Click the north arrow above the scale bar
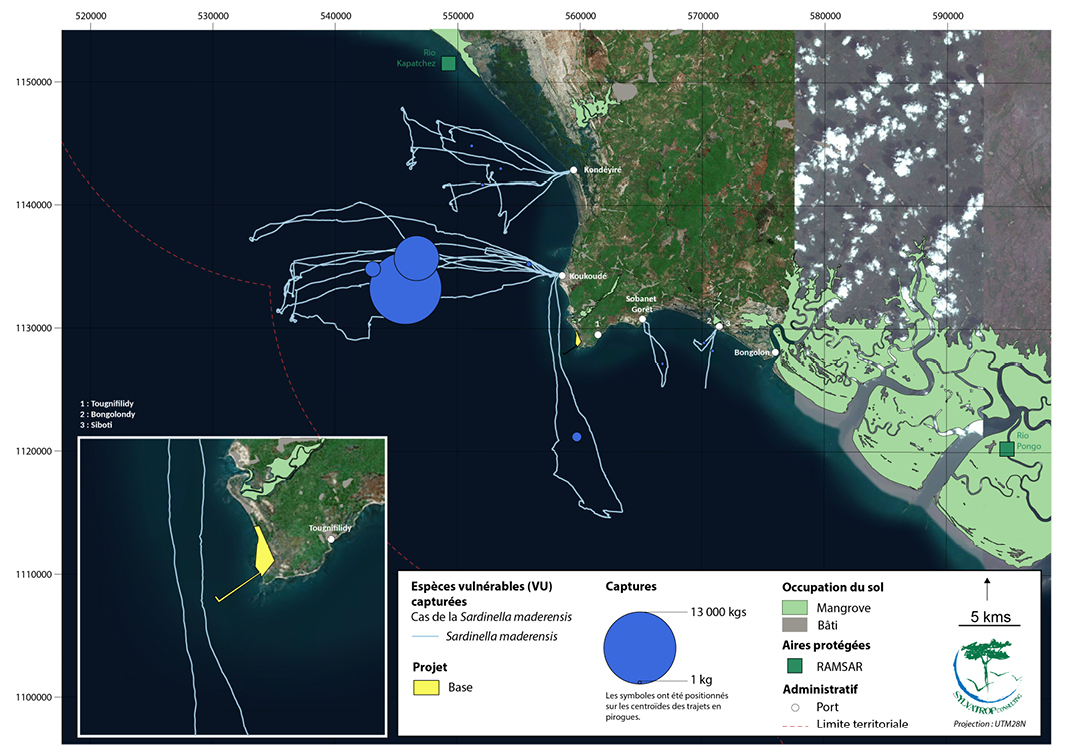 [987, 589]
